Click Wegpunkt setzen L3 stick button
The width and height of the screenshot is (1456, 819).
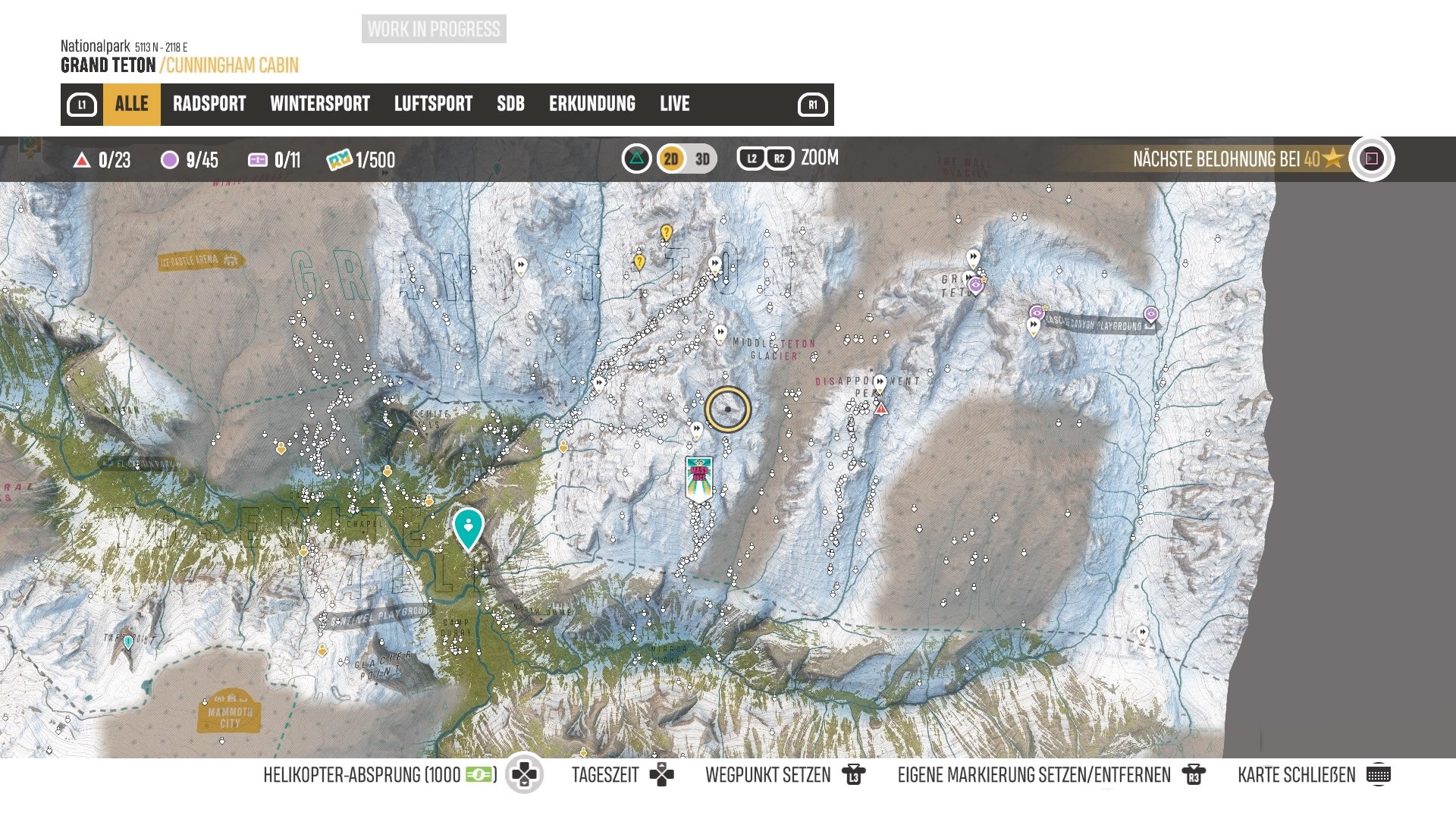pyautogui.click(x=854, y=774)
